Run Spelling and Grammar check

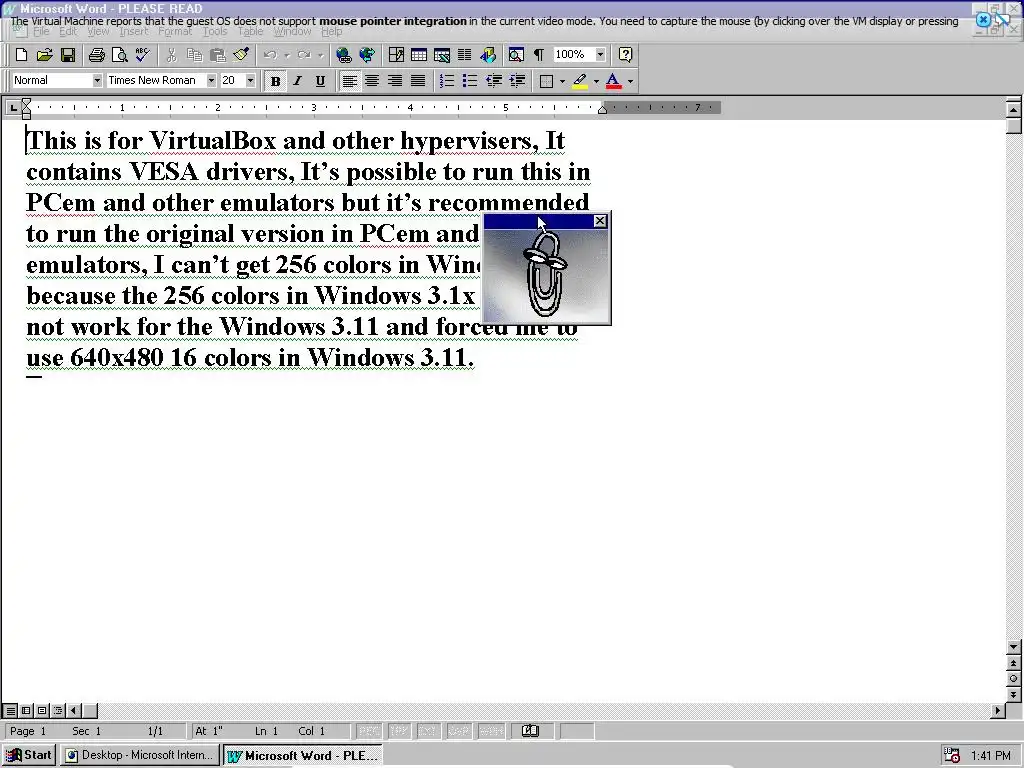142,55
